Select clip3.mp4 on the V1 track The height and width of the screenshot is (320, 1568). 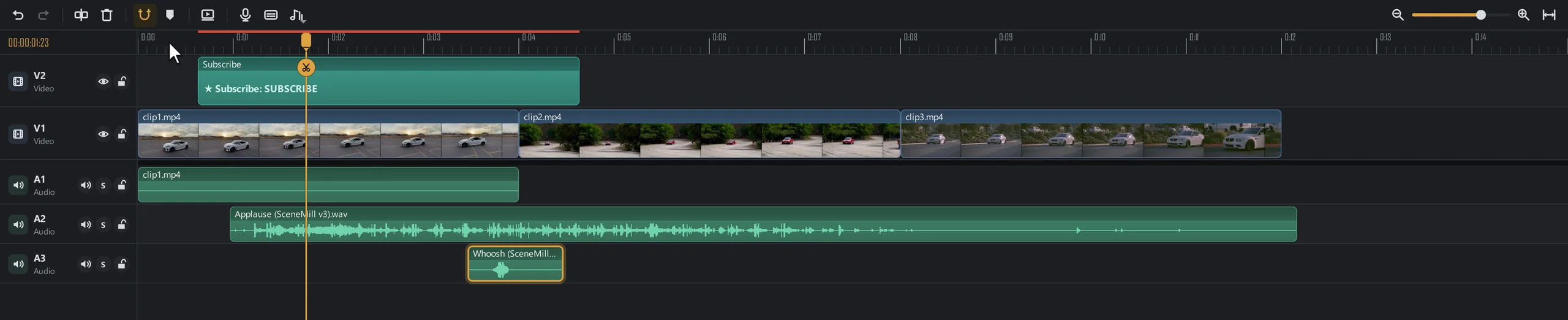[1091, 134]
